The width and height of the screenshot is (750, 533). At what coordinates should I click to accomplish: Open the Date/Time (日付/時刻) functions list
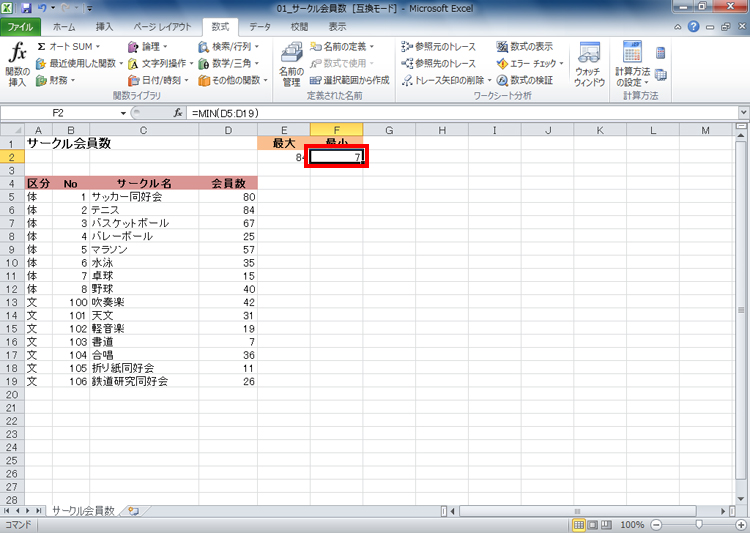[158, 80]
